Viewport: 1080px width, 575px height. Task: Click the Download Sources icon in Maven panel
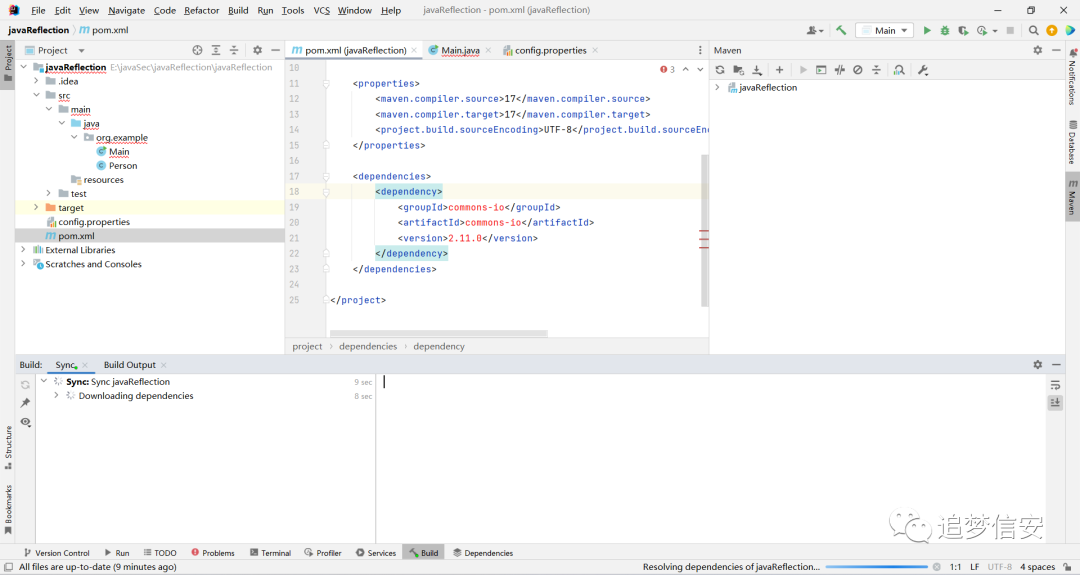[x=757, y=70]
